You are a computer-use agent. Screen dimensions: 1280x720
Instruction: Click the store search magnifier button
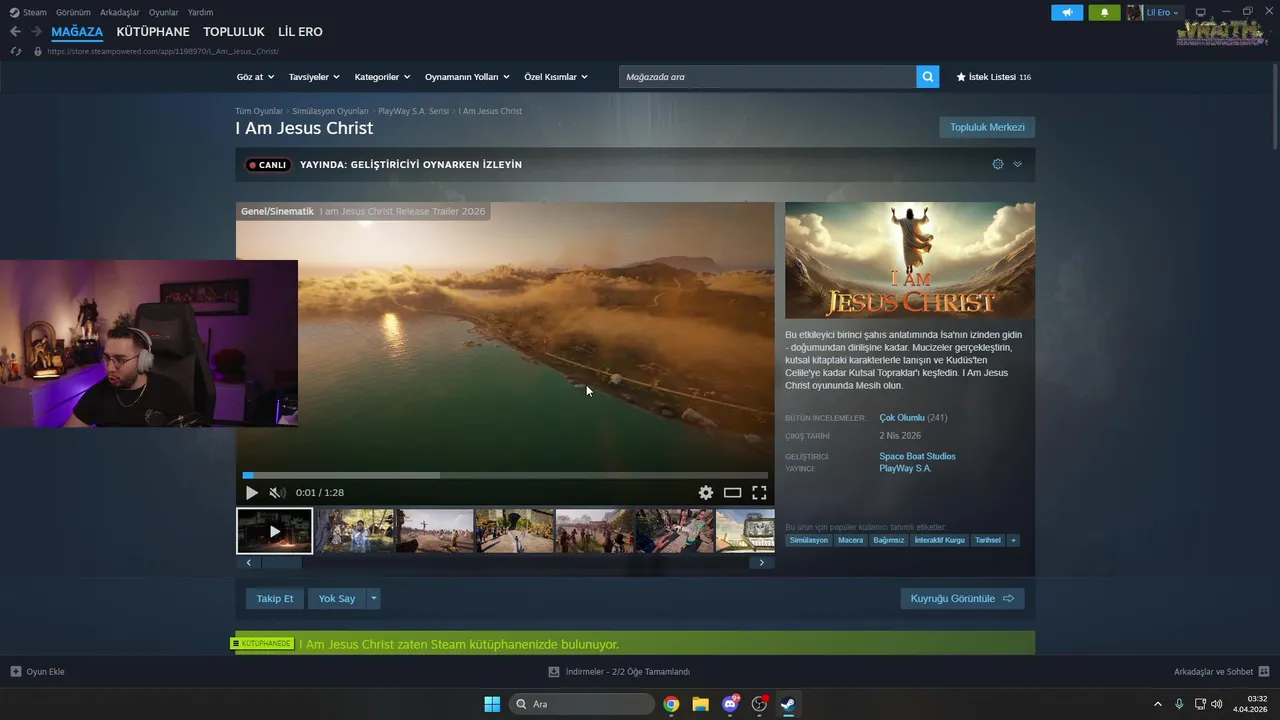(x=928, y=77)
